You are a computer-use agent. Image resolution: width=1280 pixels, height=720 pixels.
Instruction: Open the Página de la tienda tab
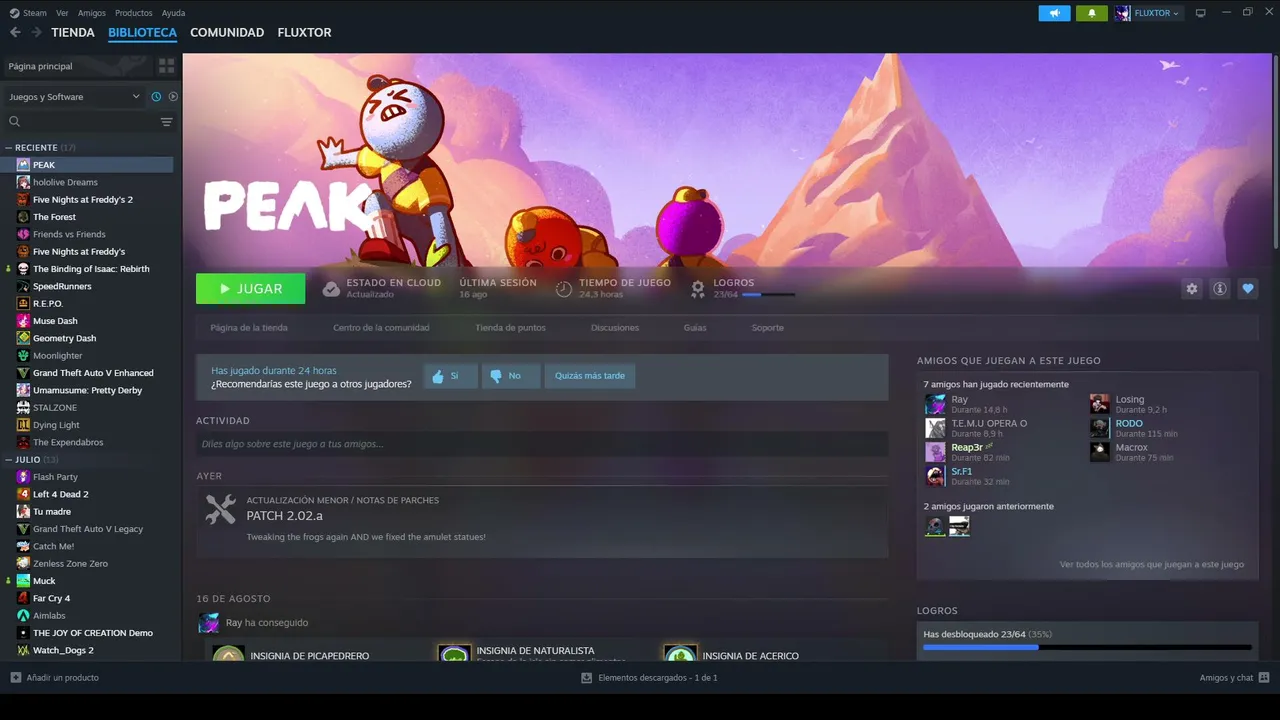point(249,328)
